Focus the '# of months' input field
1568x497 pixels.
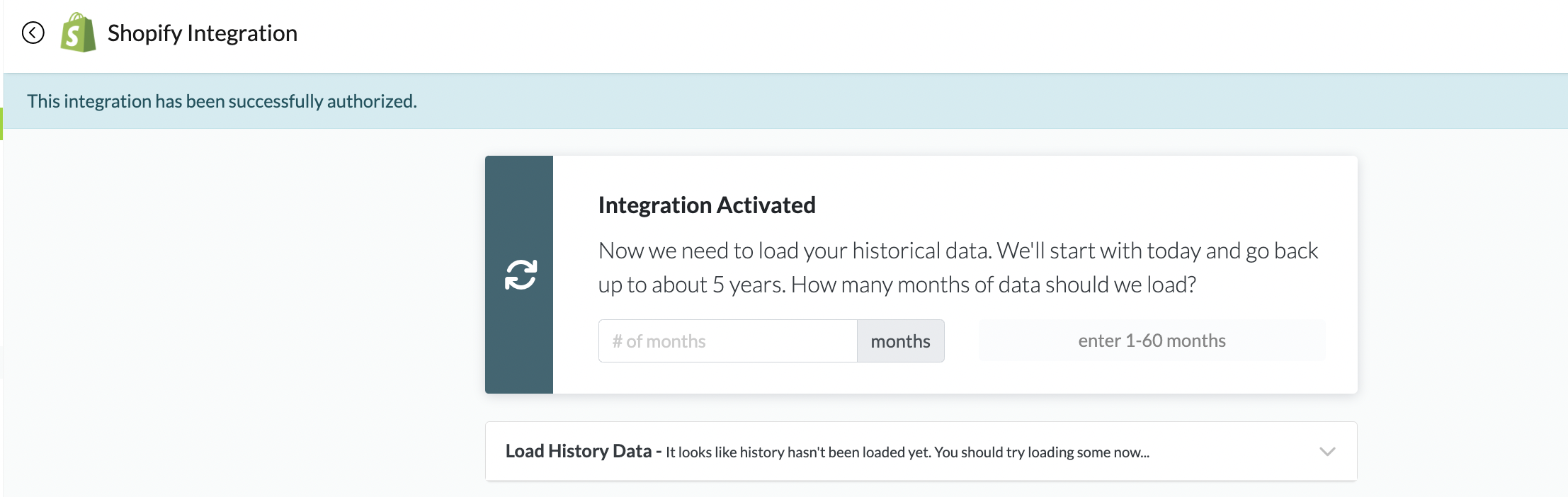(727, 341)
